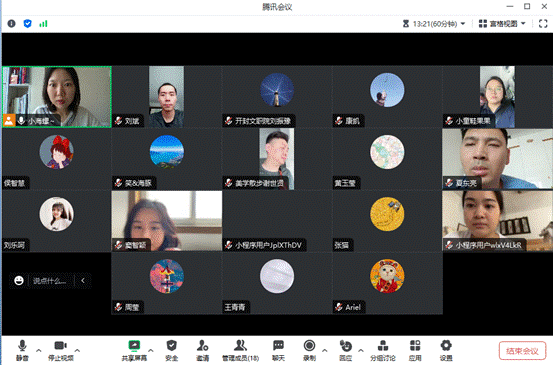This screenshot has height=365, width=553.
Task: Click the blue security shield icon
Action: click(x=28, y=24)
